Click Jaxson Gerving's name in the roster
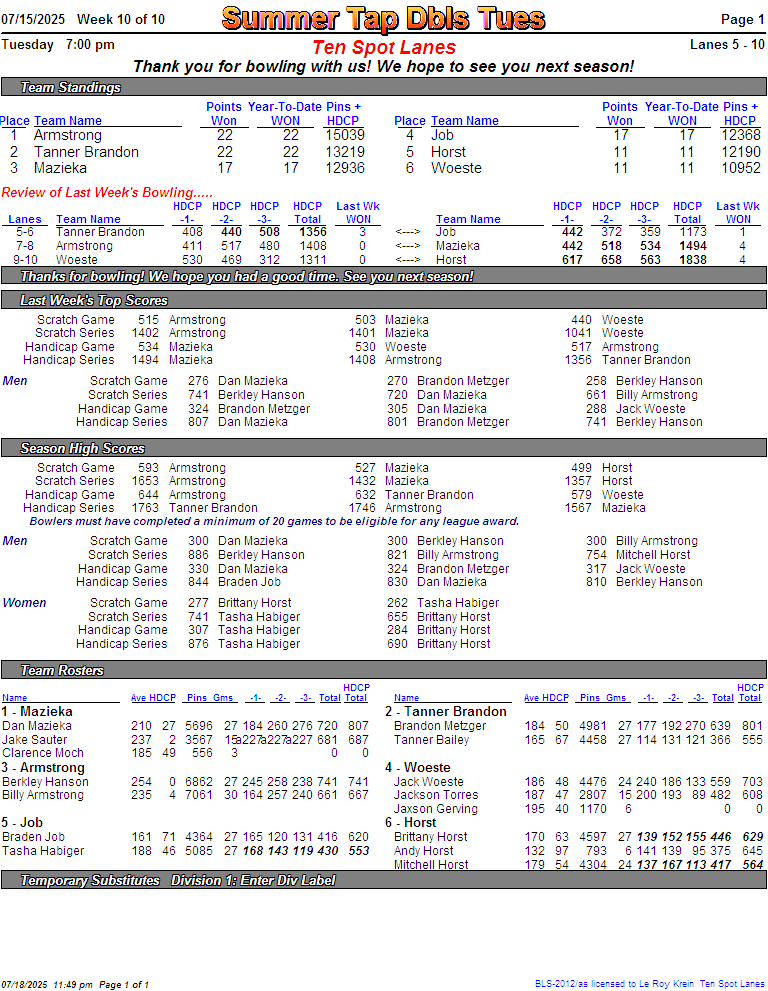The height and width of the screenshot is (991, 768). point(435,809)
